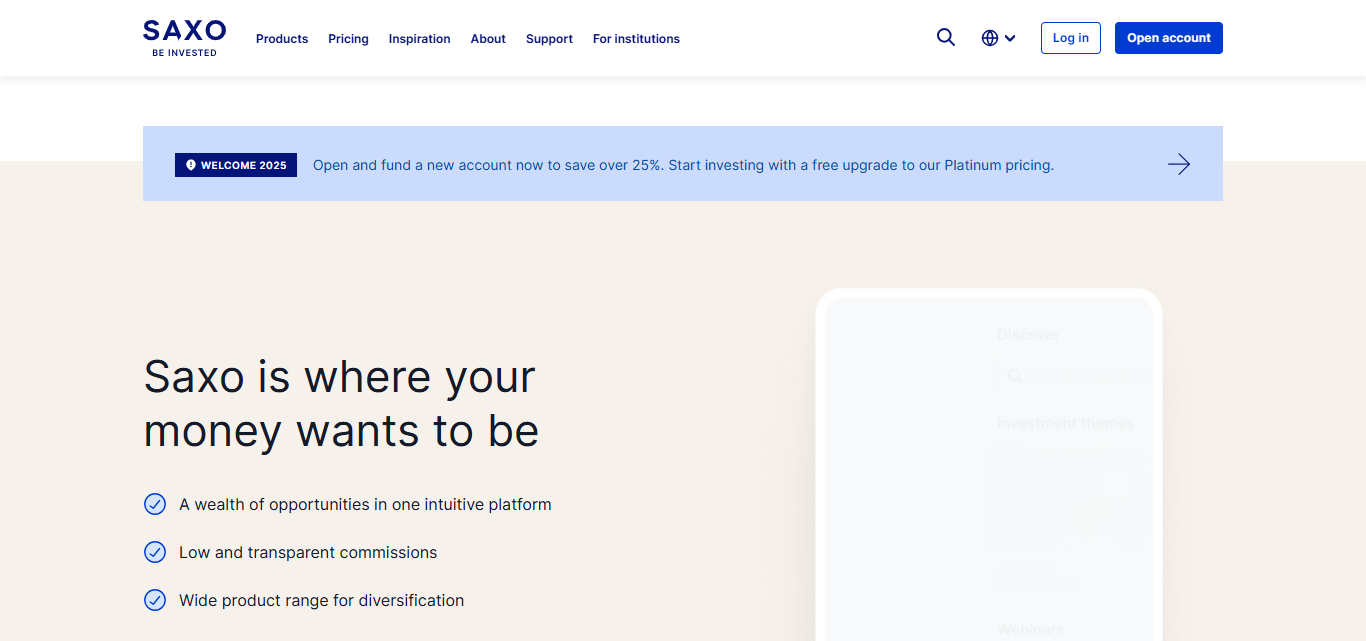Open the globe language region selector
1366x641 pixels.
tap(998, 38)
